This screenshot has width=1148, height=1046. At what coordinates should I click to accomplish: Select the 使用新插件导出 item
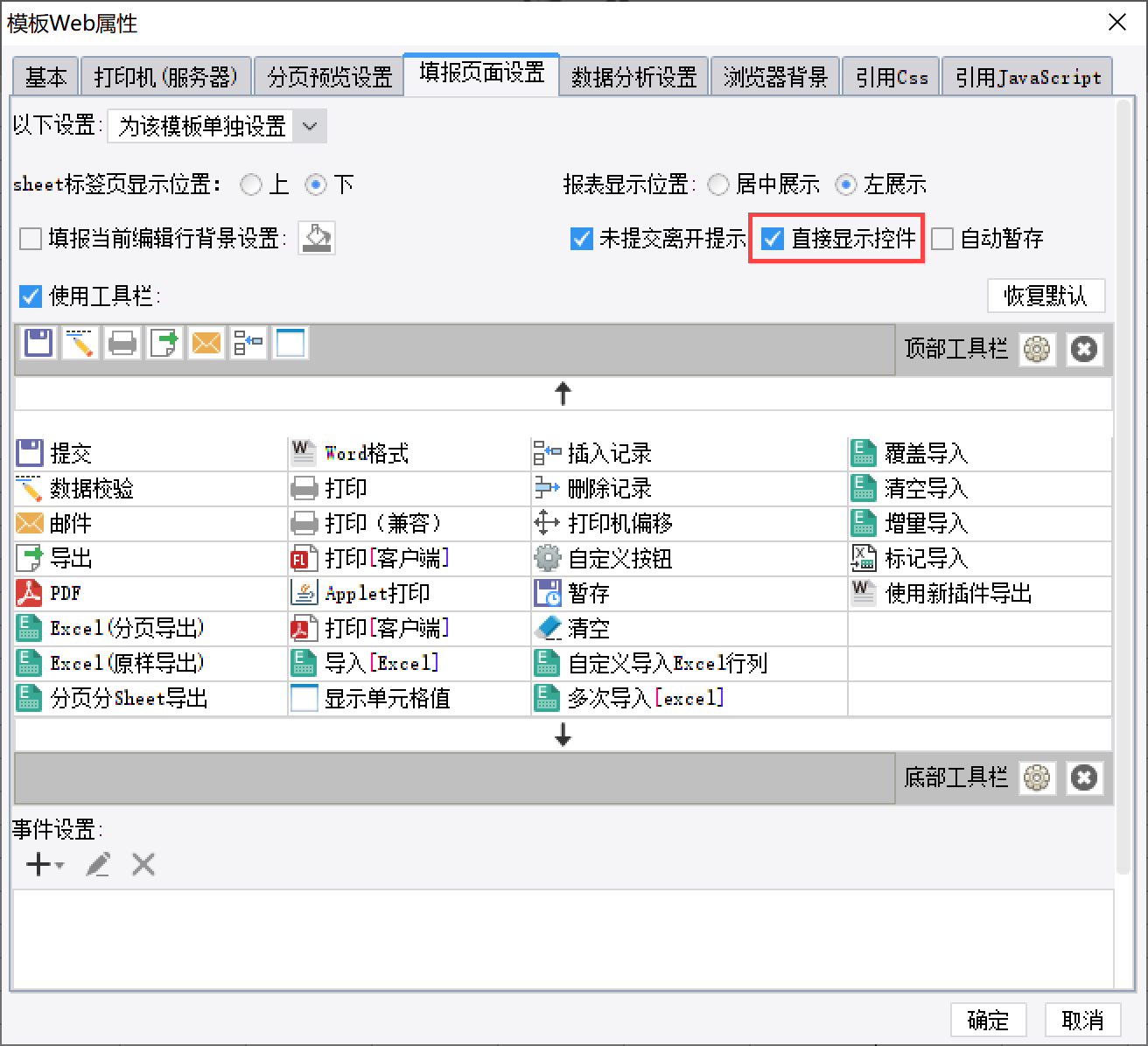[x=980, y=593]
